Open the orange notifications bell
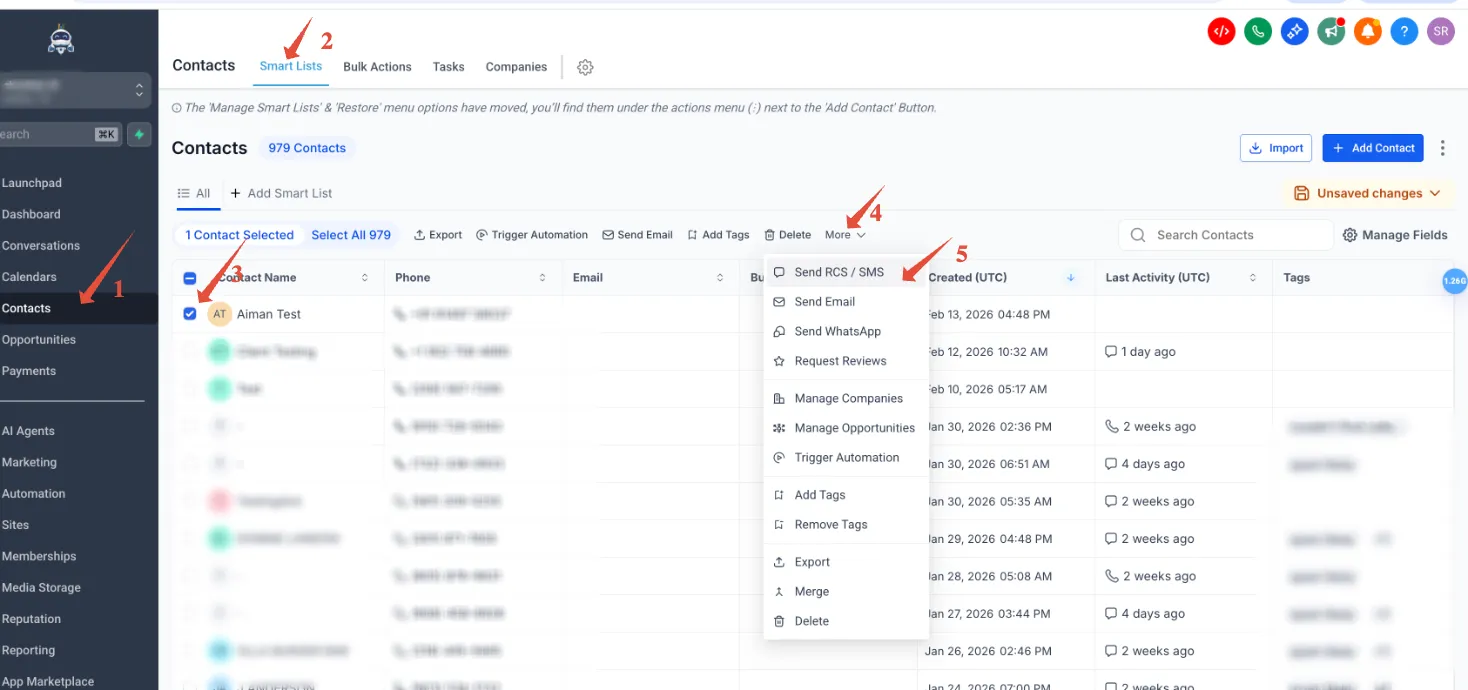 click(1367, 32)
